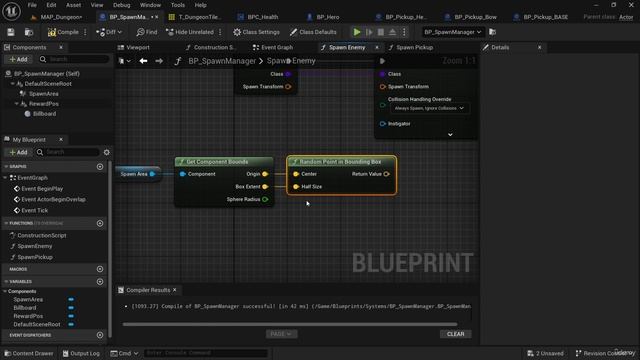Open the Asset menu
The image size is (640, 360).
73,5
